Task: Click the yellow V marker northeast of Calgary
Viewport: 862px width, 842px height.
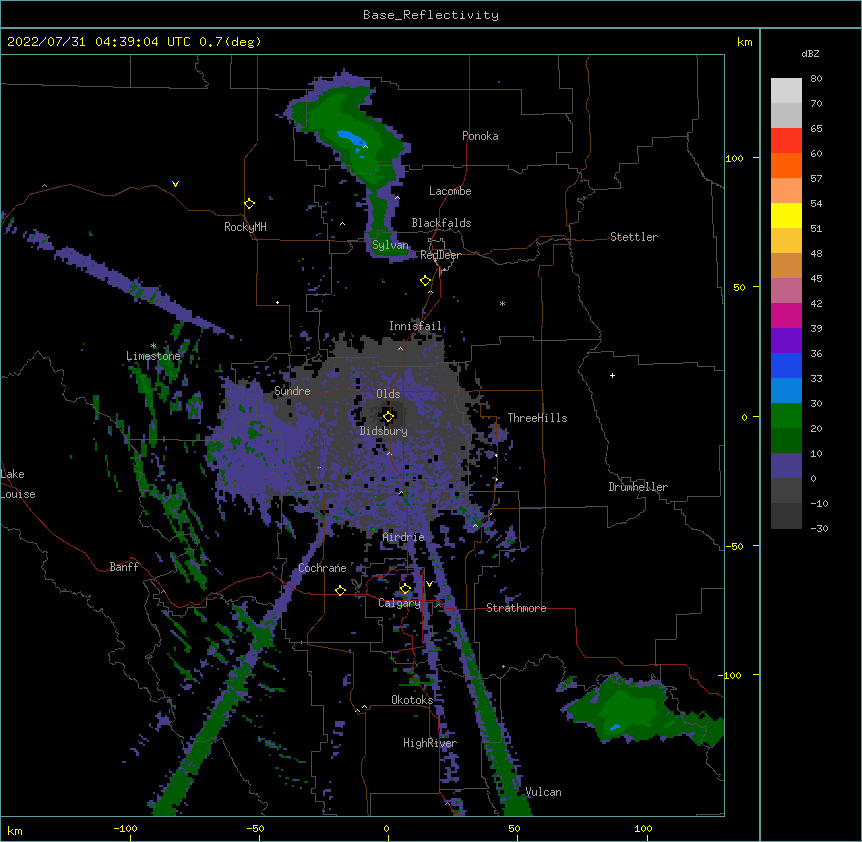Action: [x=429, y=584]
